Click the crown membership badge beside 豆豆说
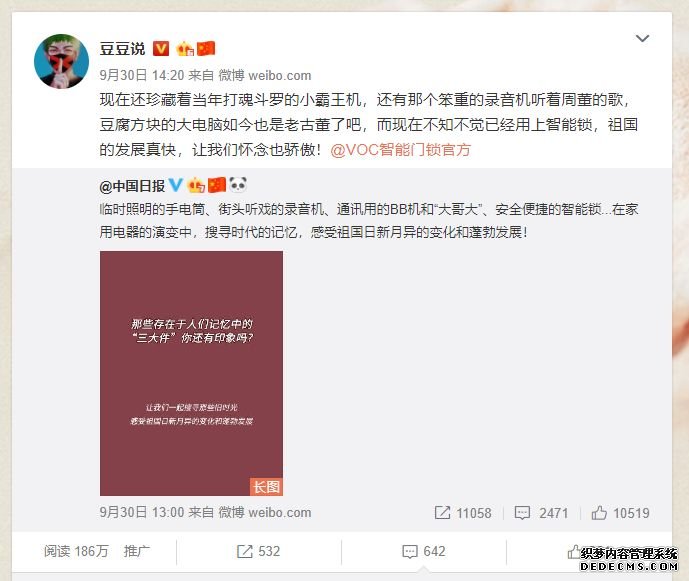Viewport: 689px width, 581px height. click(x=185, y=48)
